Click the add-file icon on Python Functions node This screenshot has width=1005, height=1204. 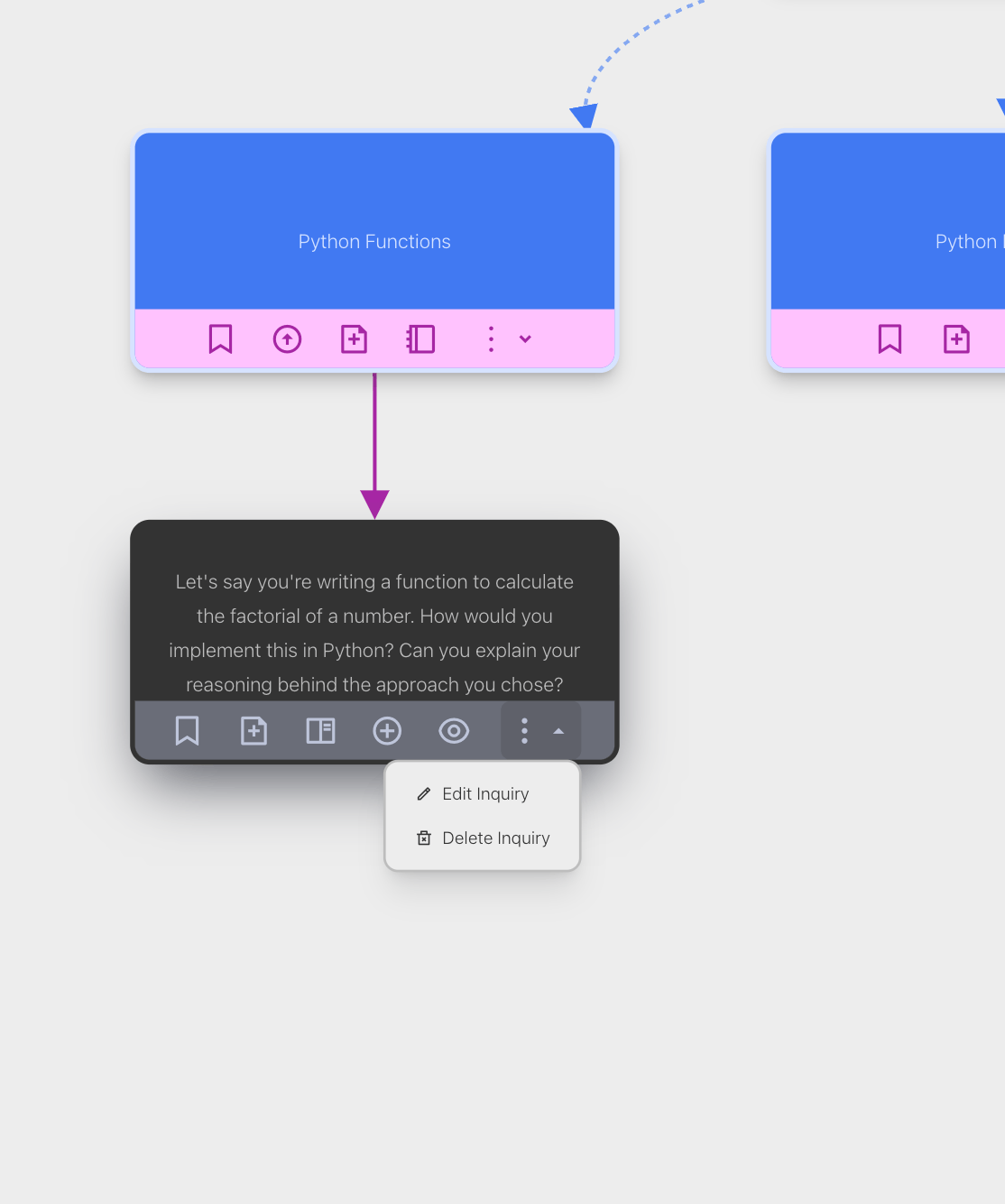tap(354, 339)
